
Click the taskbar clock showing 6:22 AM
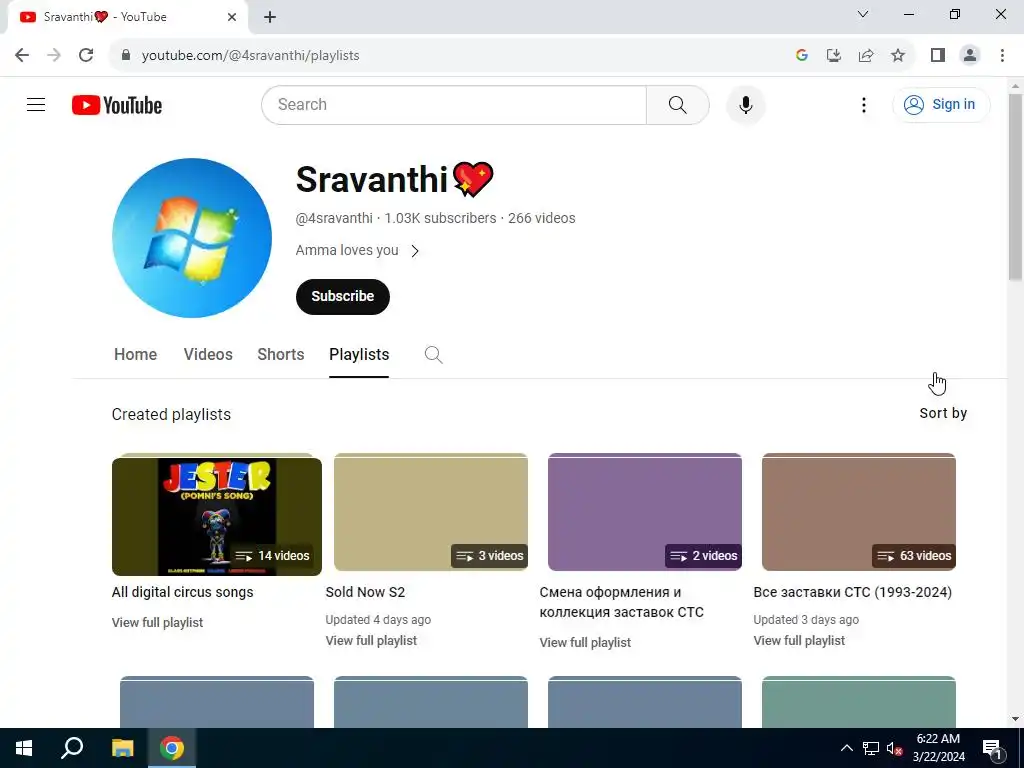938,748
